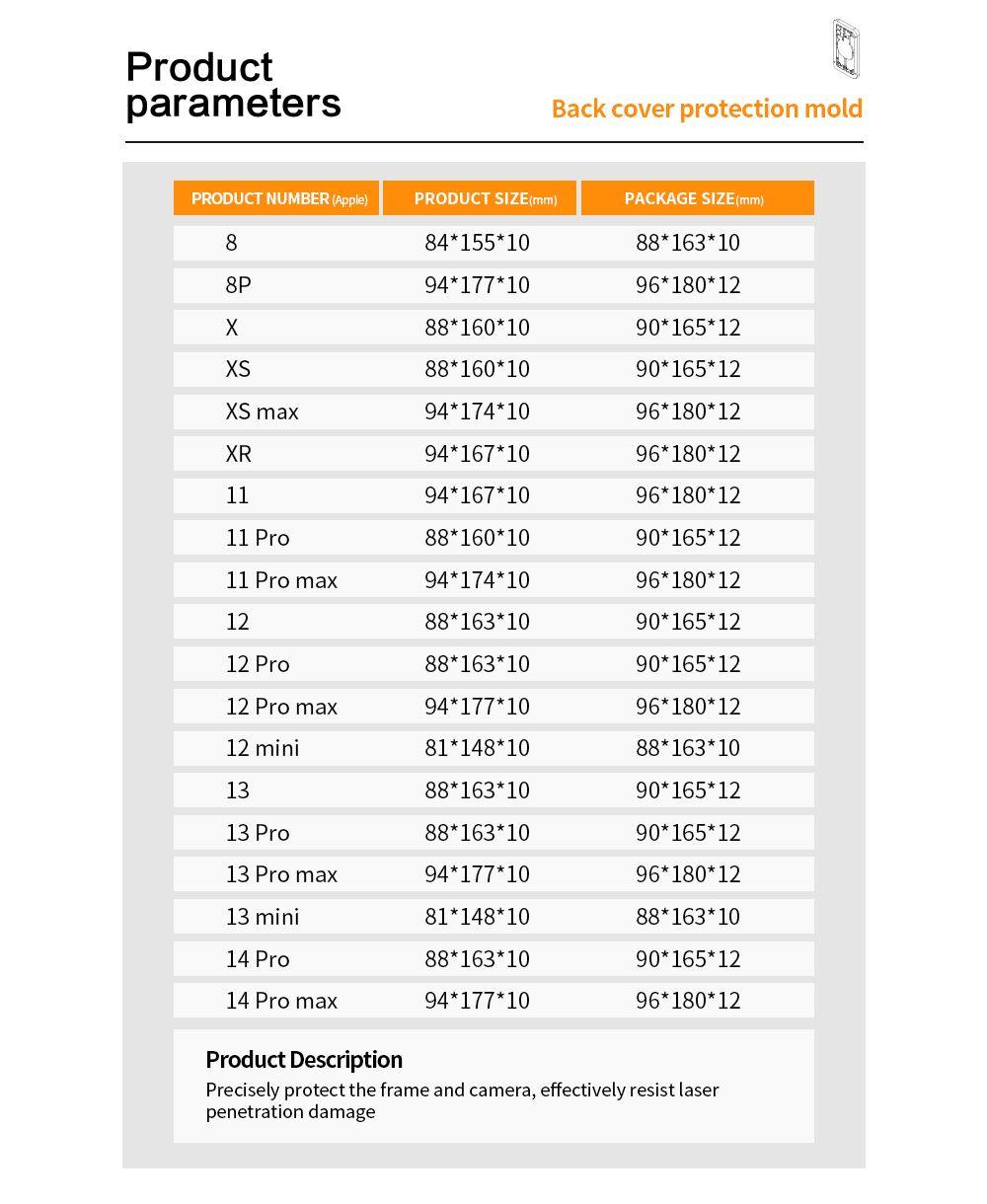Select the 12 mini row label
This screenshot has height=1204, width=987.
point(262,748)
